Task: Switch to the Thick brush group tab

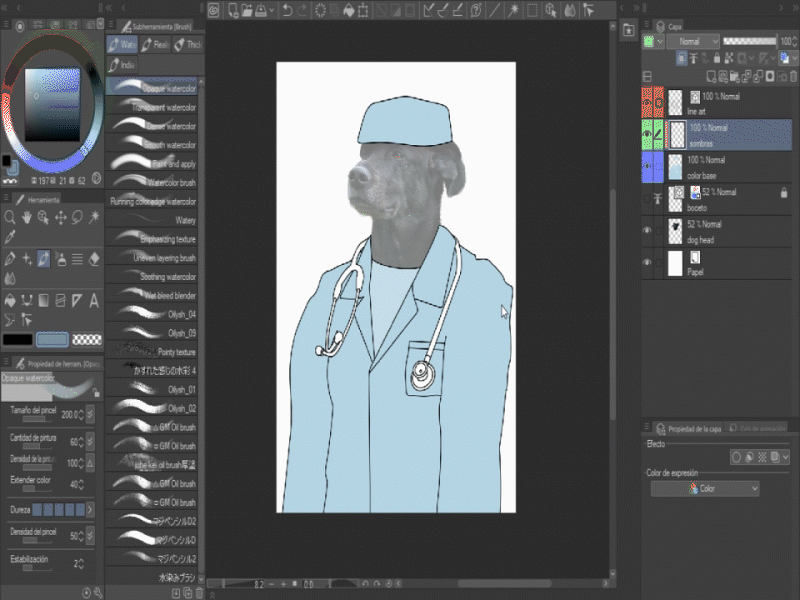Action: click(x=188, y=45)
